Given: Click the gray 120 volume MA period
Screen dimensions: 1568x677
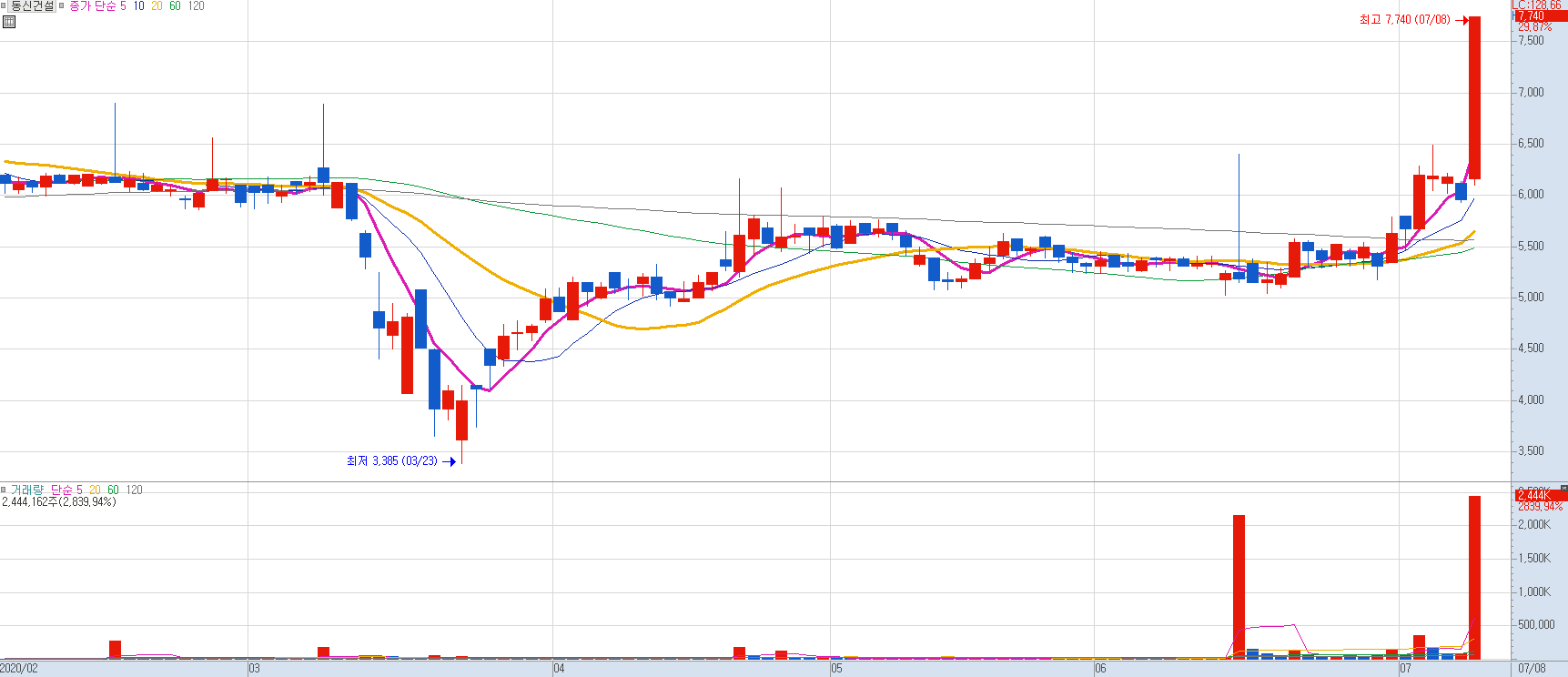Looking at the screenshot, I should (134, 490).
